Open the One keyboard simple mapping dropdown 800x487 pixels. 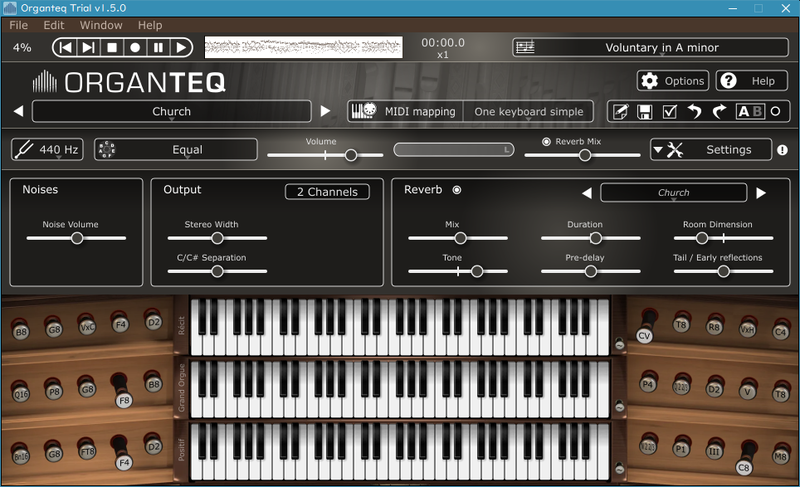click(x=529, y=111)
